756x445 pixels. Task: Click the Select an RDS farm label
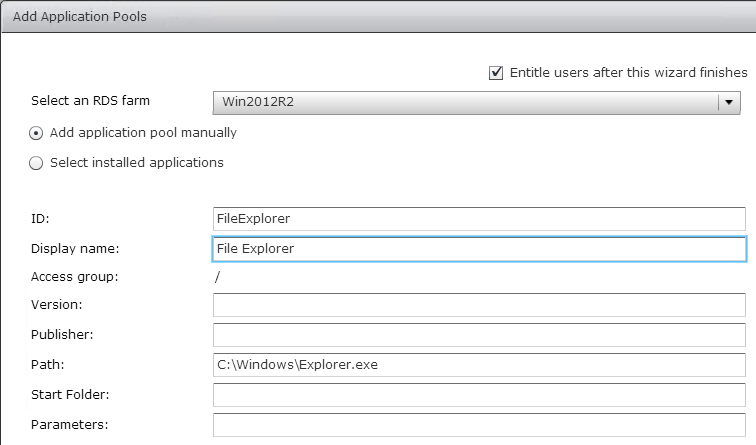pyautogui.click(x=90, y=101)
